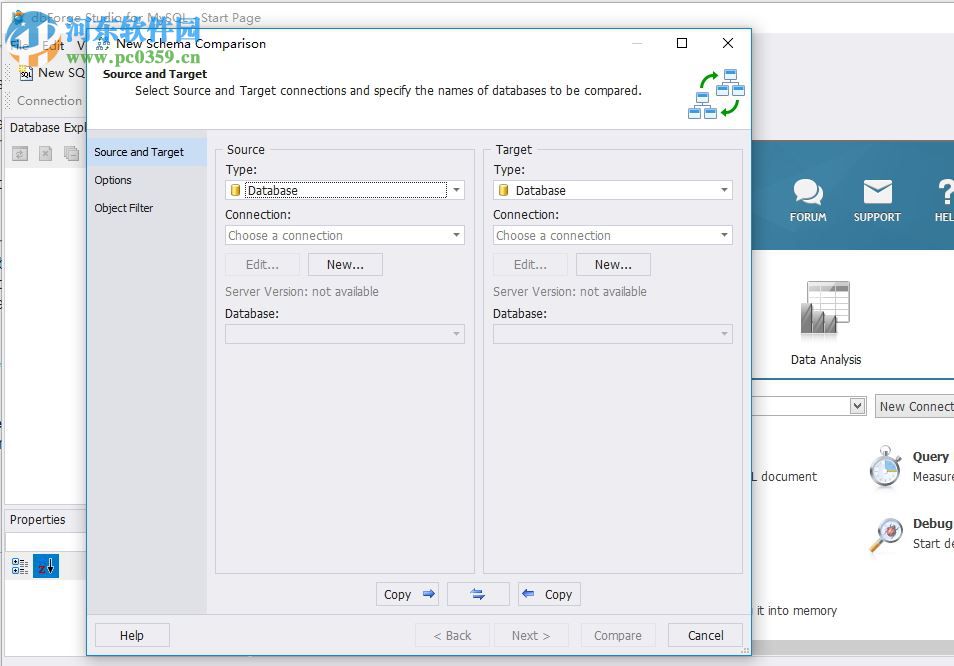Open the Target Type dropdown

coord(724,190)
